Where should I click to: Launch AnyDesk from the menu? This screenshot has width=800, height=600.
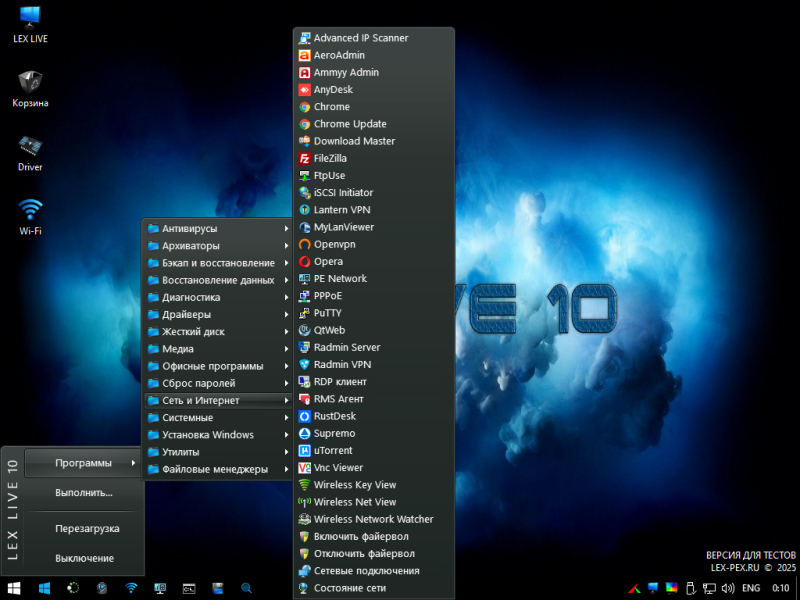click(333, 90)
